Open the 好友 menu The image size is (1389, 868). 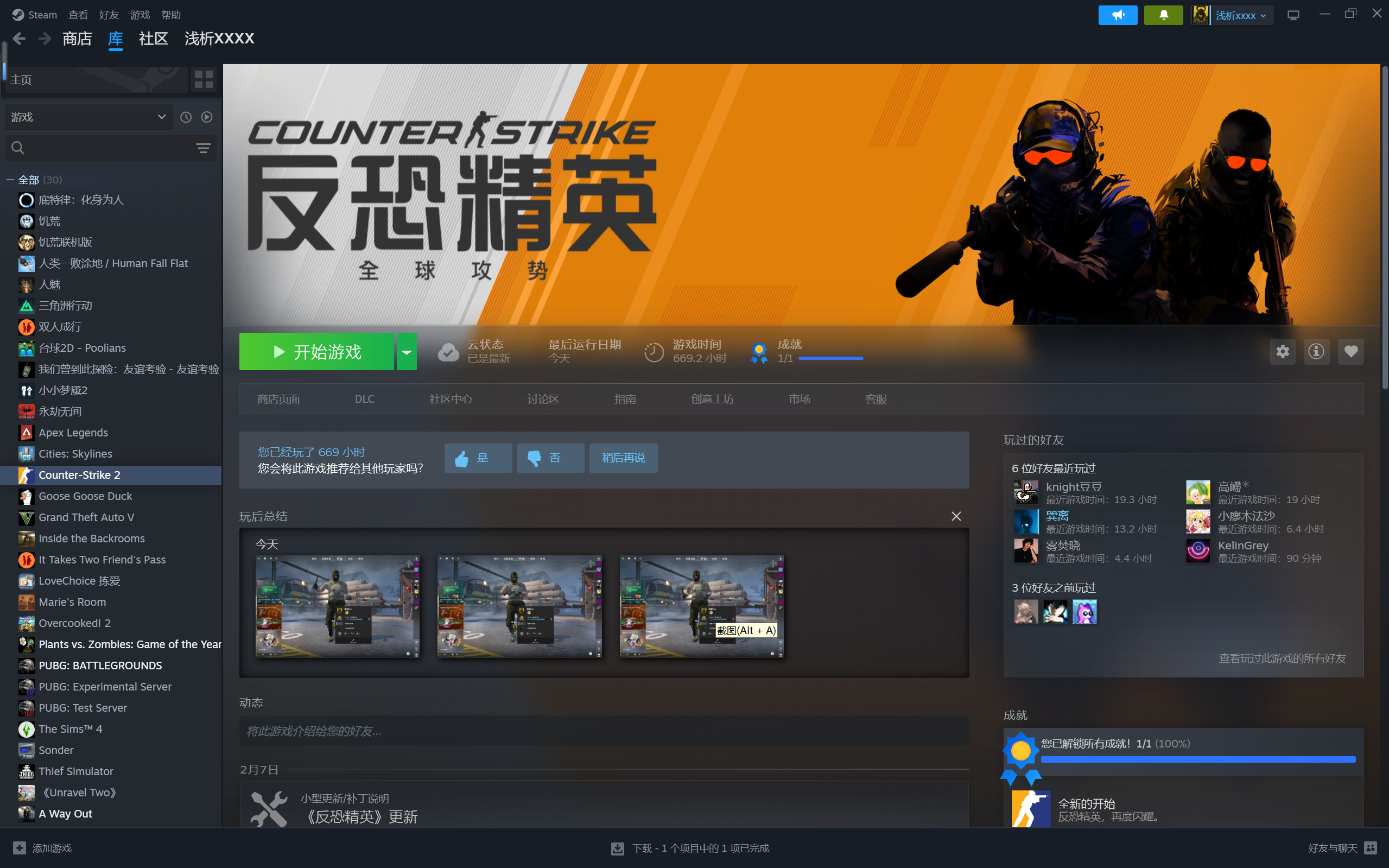109,15
